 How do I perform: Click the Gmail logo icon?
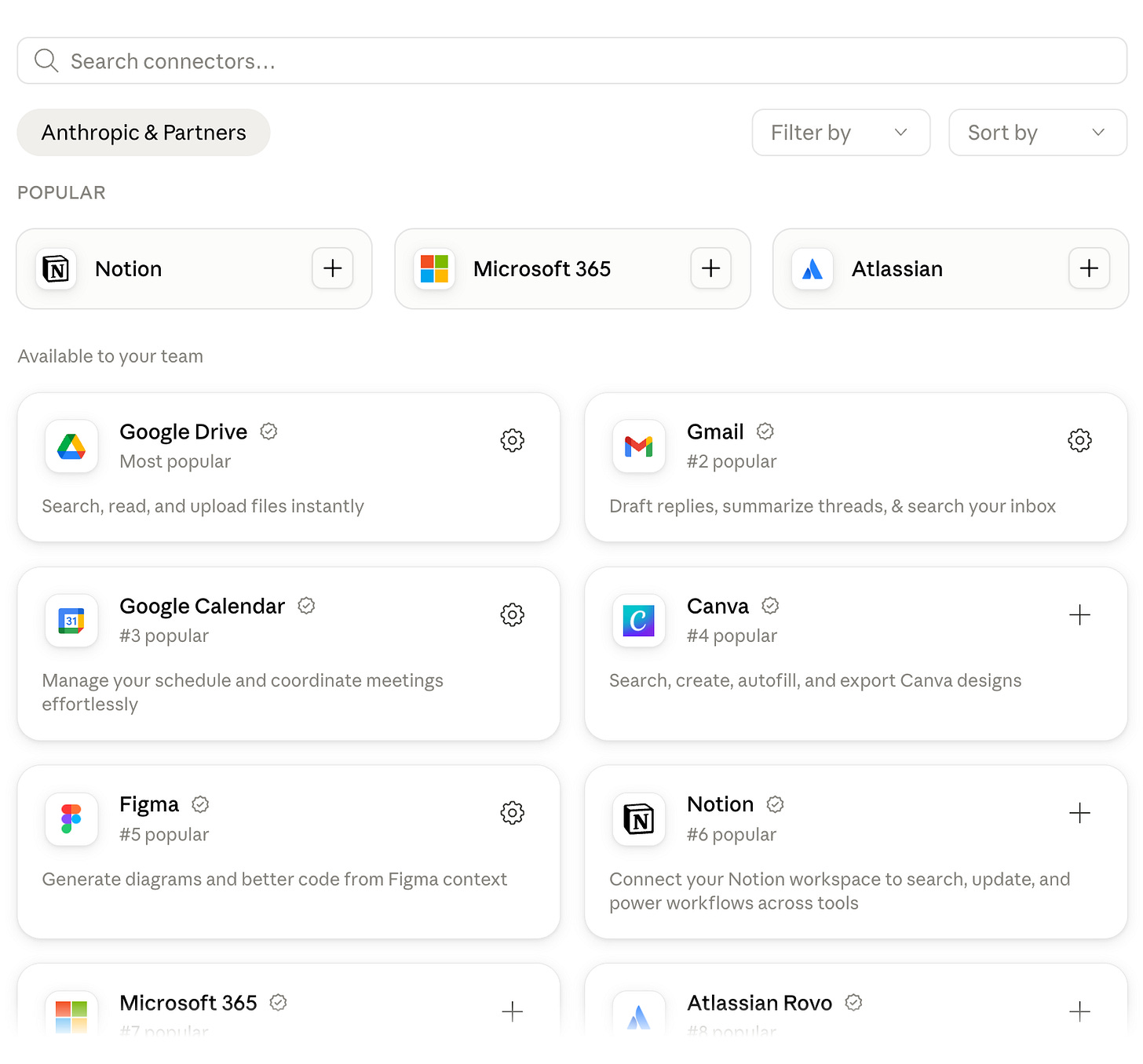point(639,446)
